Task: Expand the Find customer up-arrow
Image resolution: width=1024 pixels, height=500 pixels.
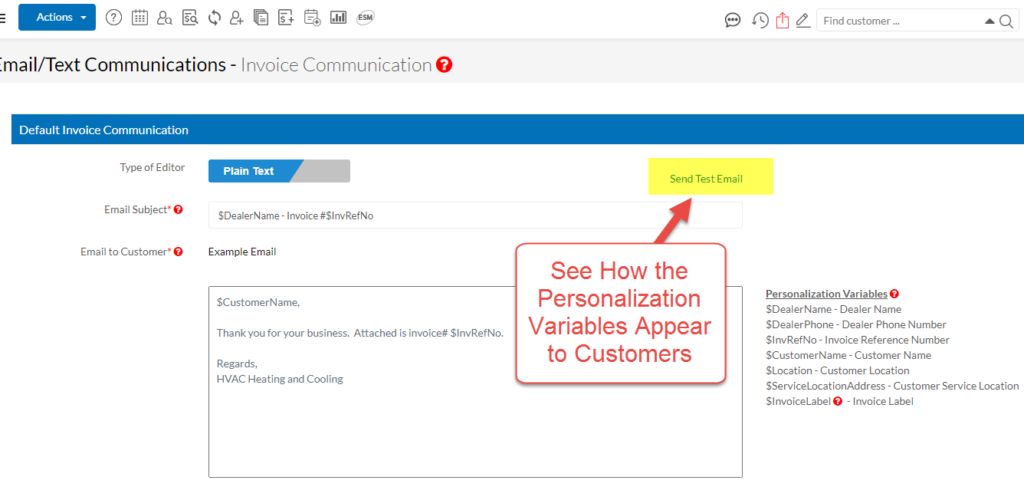Action: coord(989,22)
